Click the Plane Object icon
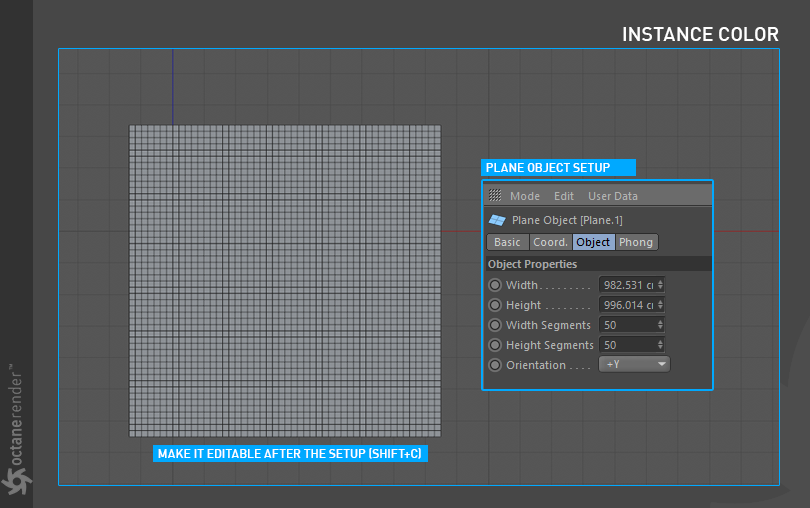The image size is (810, 508). 497,220
